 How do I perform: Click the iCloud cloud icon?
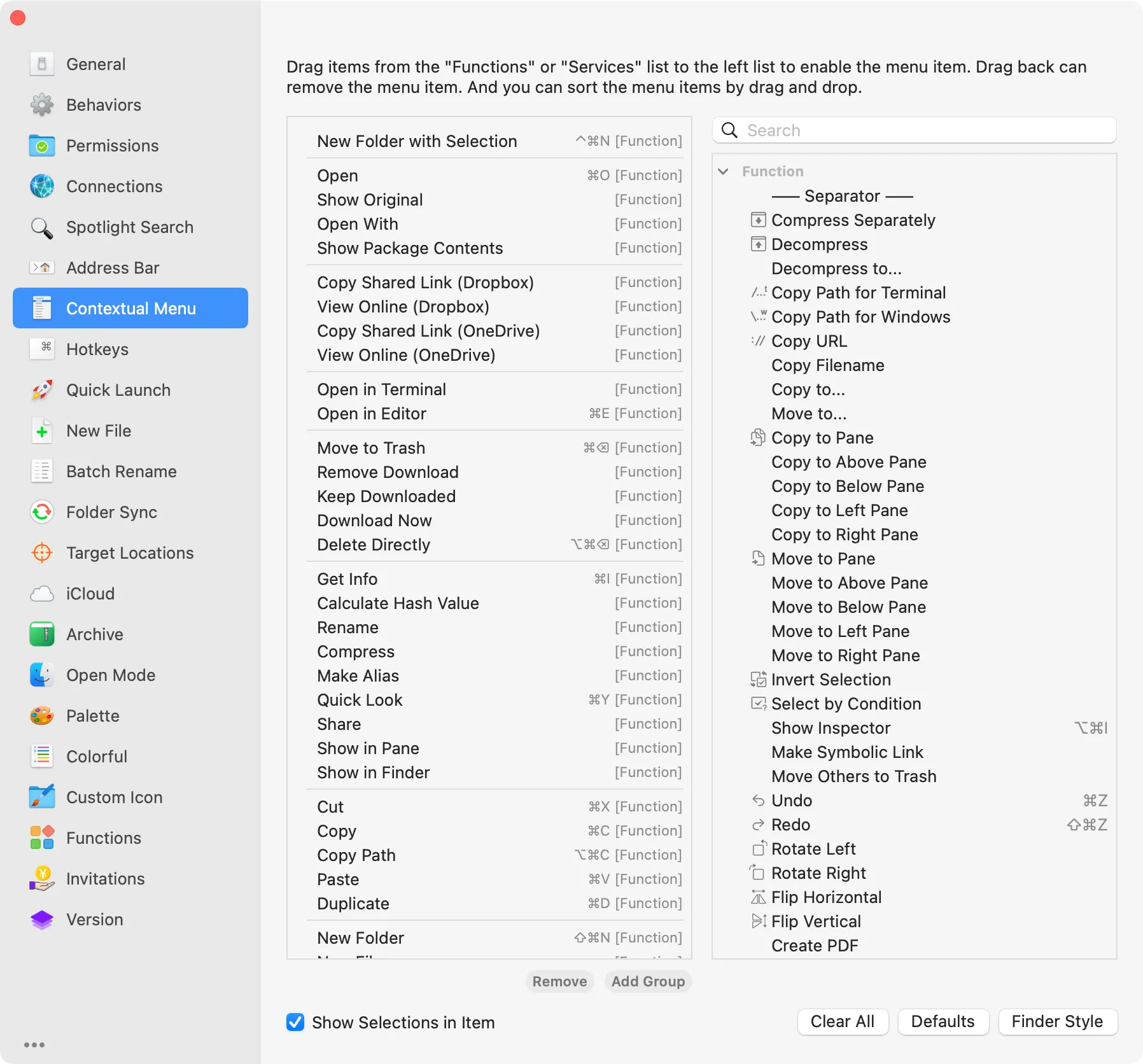(41, 593)
